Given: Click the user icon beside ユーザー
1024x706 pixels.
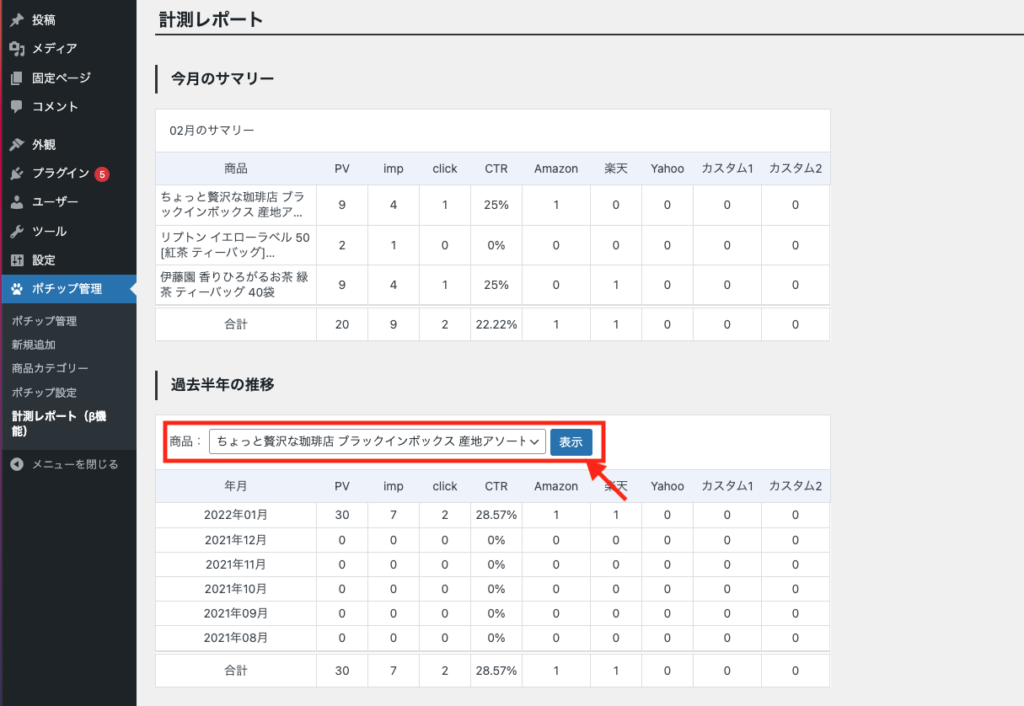Looking at the screenshot, I should point(17,202).
